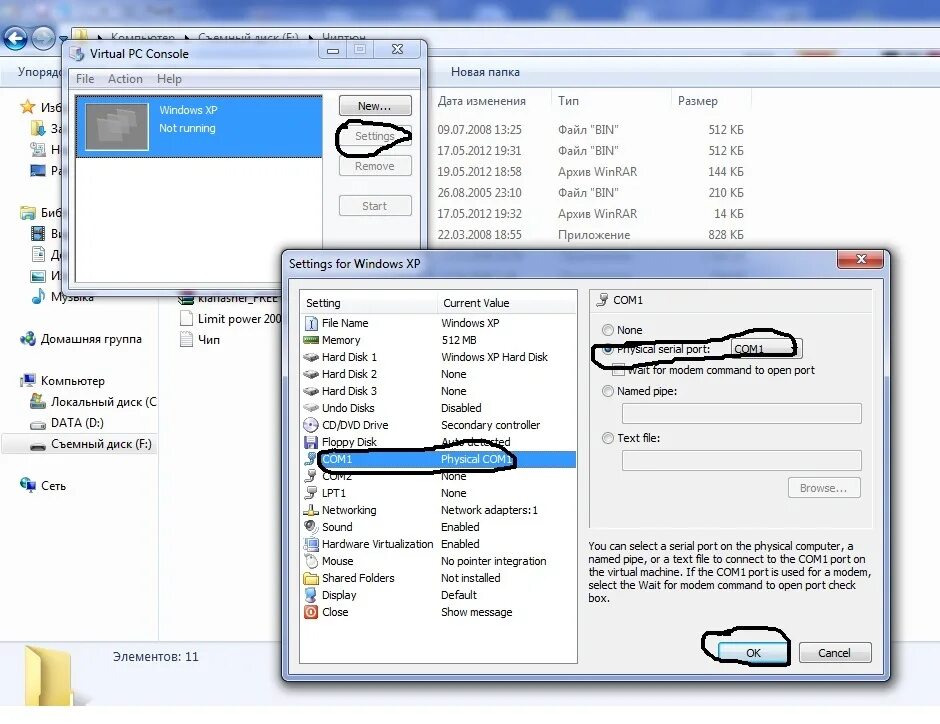Click Упорядочить in Explorer toolbar
This screenshot has width=940, height=724.
click(40, 72)
